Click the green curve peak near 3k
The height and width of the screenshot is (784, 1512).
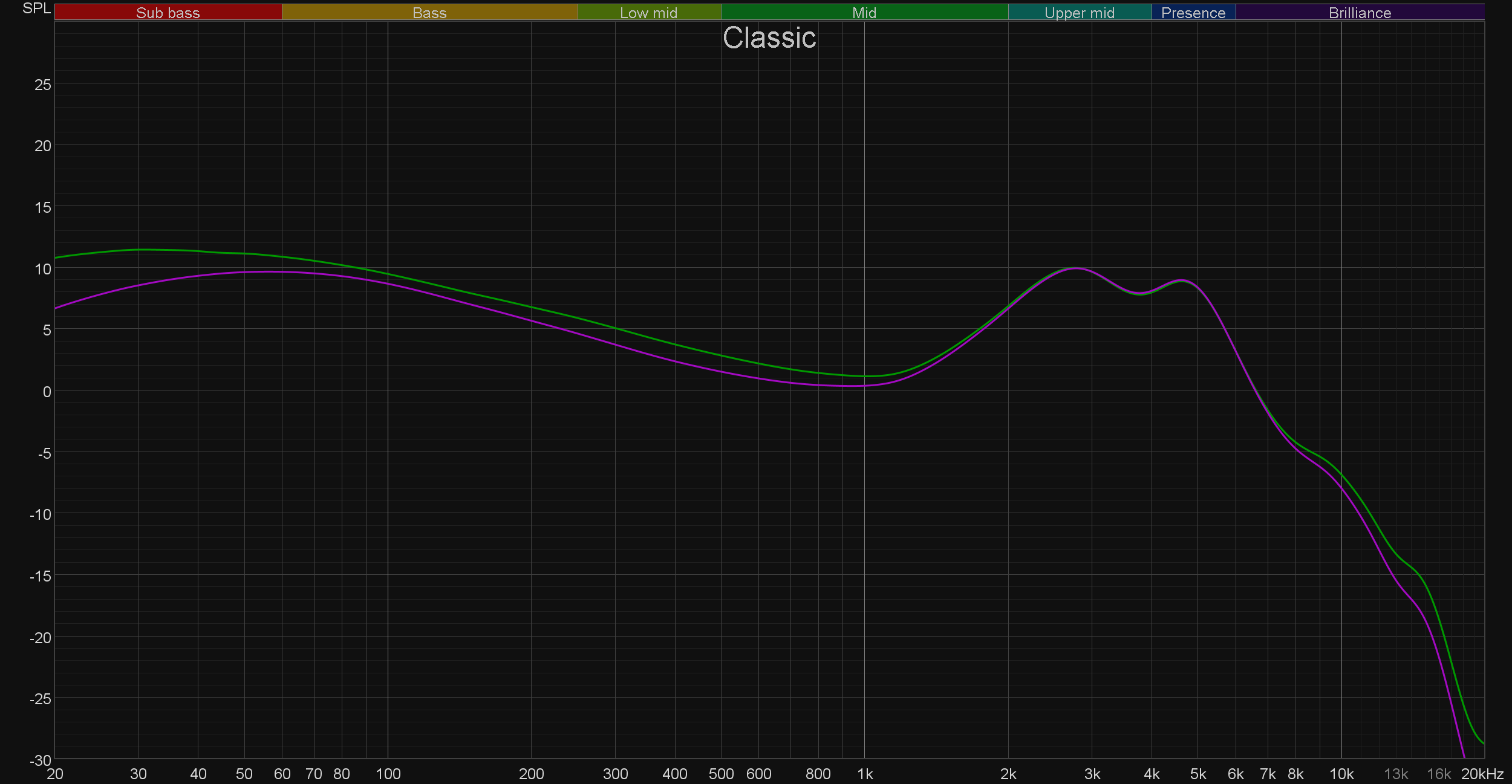(1074, 268)
